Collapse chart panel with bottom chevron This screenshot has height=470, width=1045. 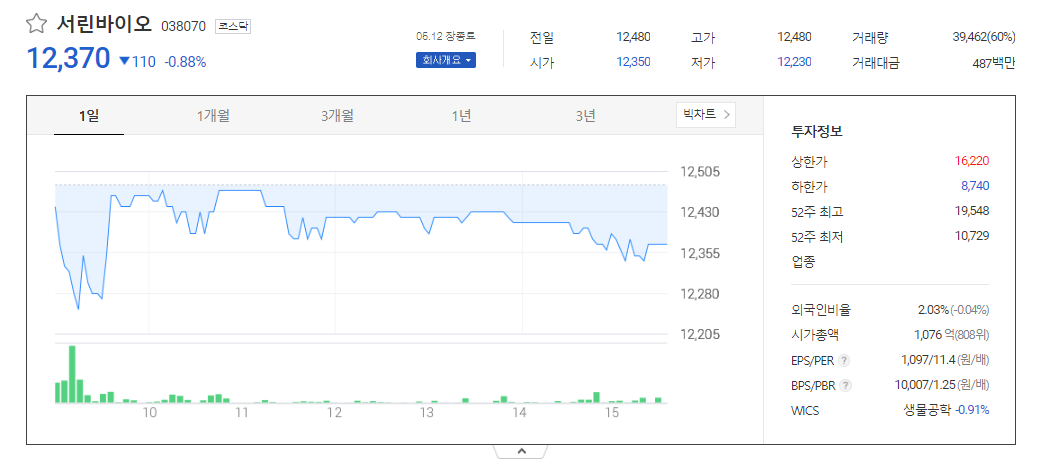(x=521, y=451)
